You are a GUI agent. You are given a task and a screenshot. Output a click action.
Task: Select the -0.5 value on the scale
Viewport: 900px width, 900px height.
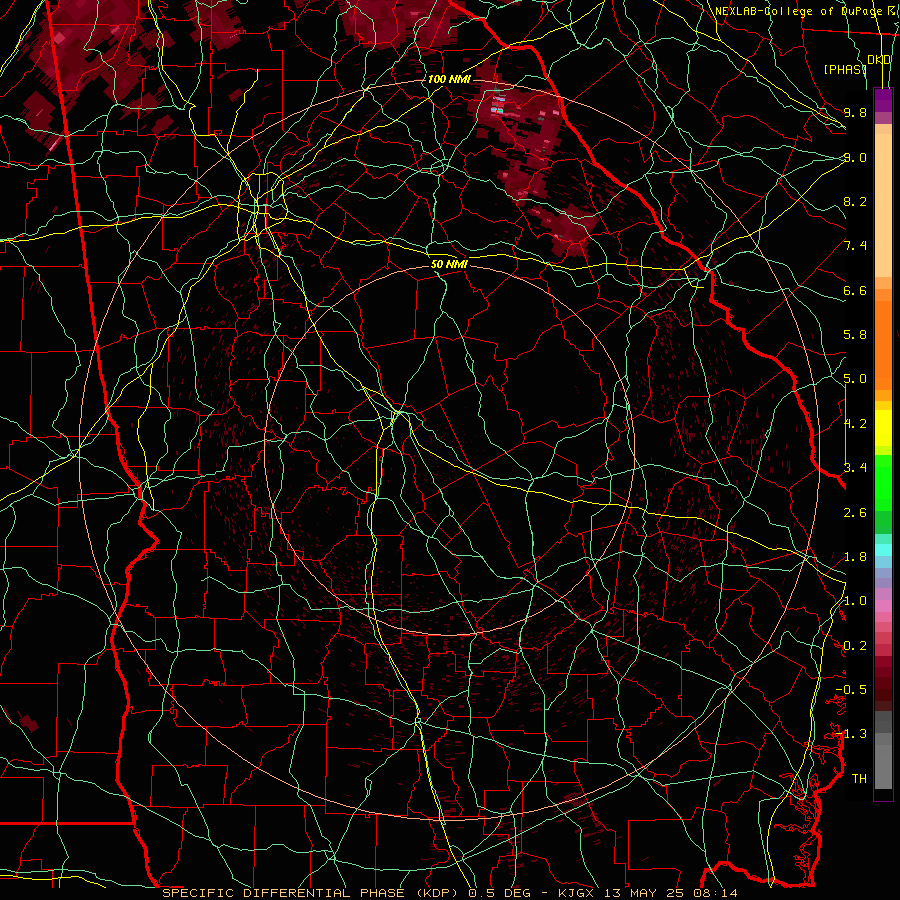point(851,689)
